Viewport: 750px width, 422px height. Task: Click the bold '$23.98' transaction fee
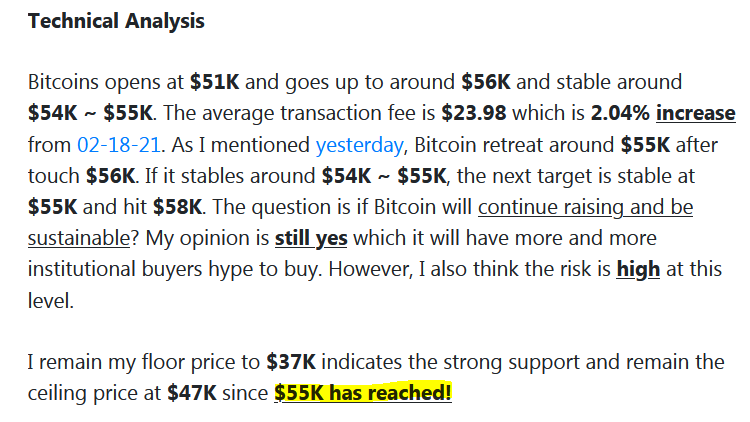point(474,113)
